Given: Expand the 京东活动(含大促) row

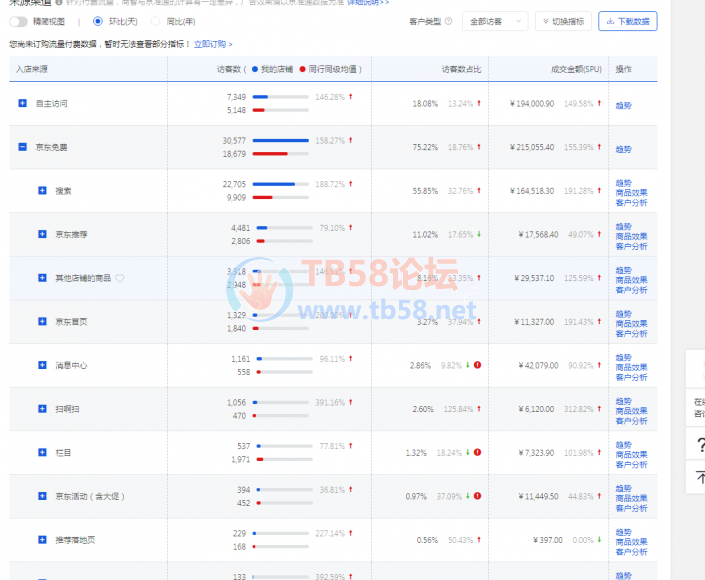Looking at the screenshot, I should tap(42, 496).
